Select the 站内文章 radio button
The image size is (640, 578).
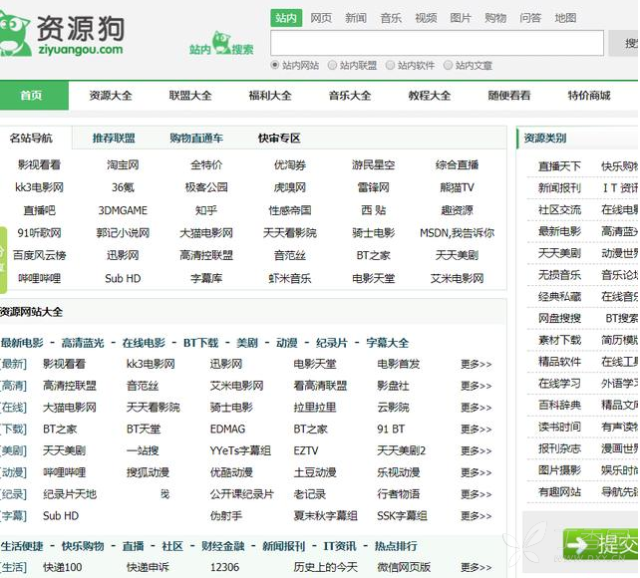click(448, 65)
